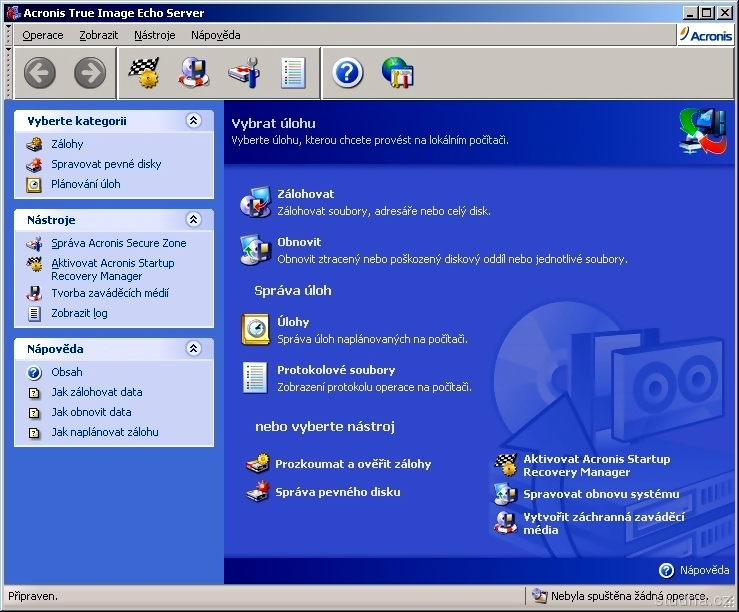This screenshot has width=739, height=612.
Task: Open the Nástroje menu in menu bar
Action: tap(154, 35)
